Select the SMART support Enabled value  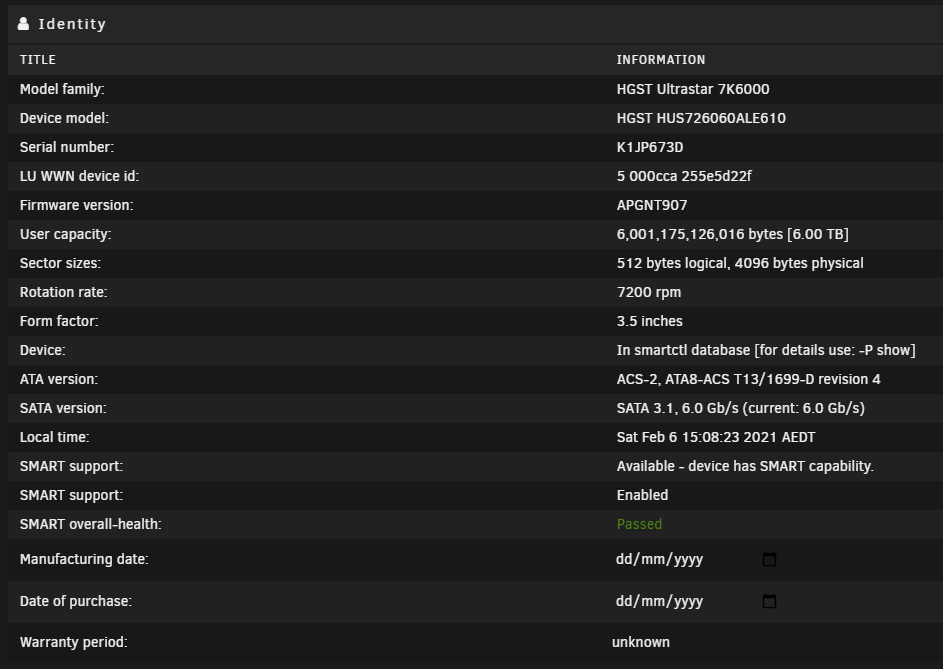pyautogui.click(x=642, y=495)
